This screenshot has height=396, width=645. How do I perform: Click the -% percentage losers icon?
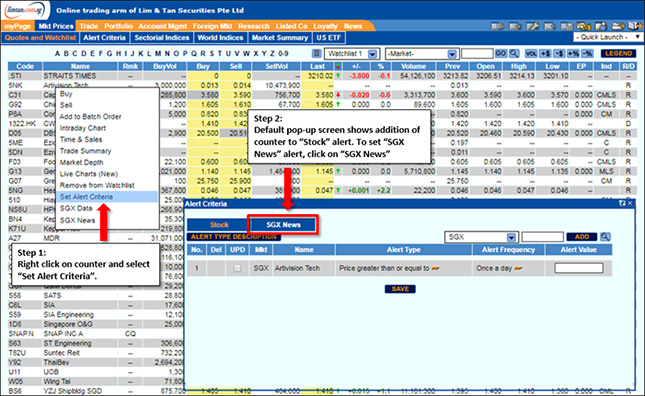pyautogui.click(x=587, y=53)
